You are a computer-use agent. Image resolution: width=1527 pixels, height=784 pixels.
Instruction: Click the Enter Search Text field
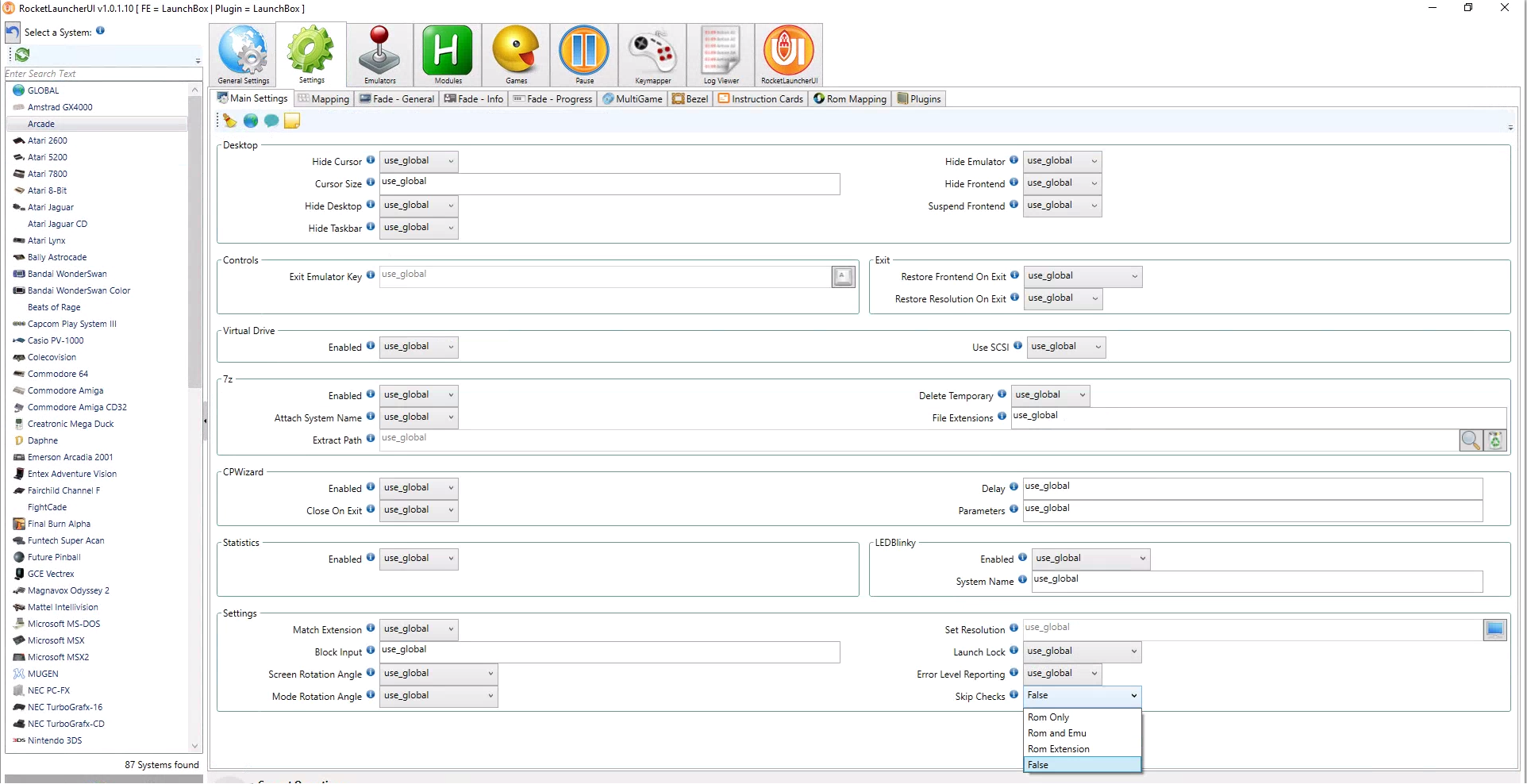point(103,74)
